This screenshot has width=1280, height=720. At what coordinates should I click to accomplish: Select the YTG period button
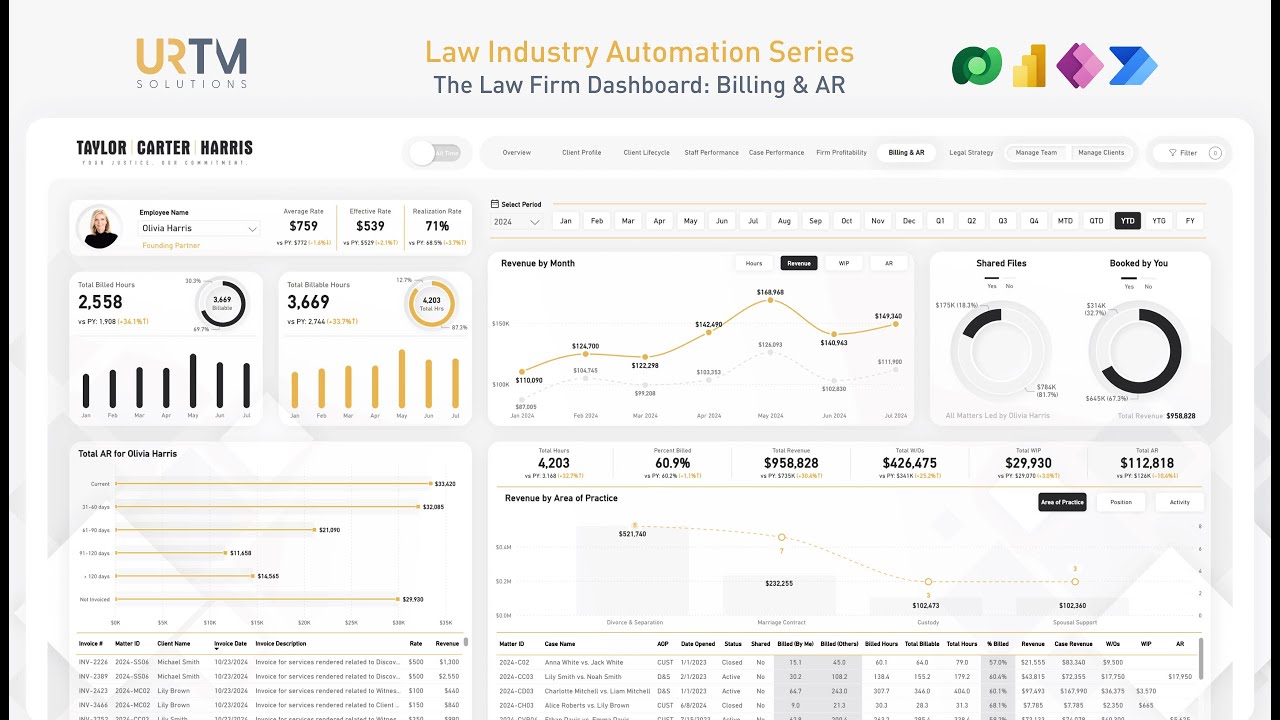(1159, 221)
